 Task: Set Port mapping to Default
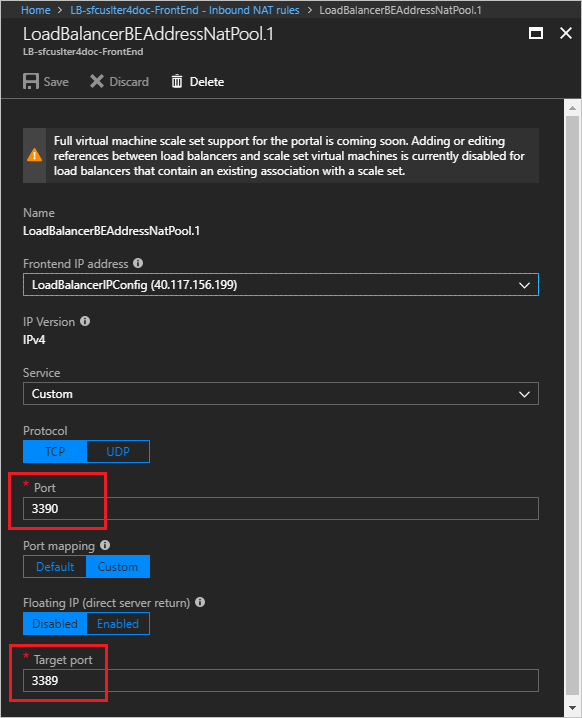click(55, 566)
